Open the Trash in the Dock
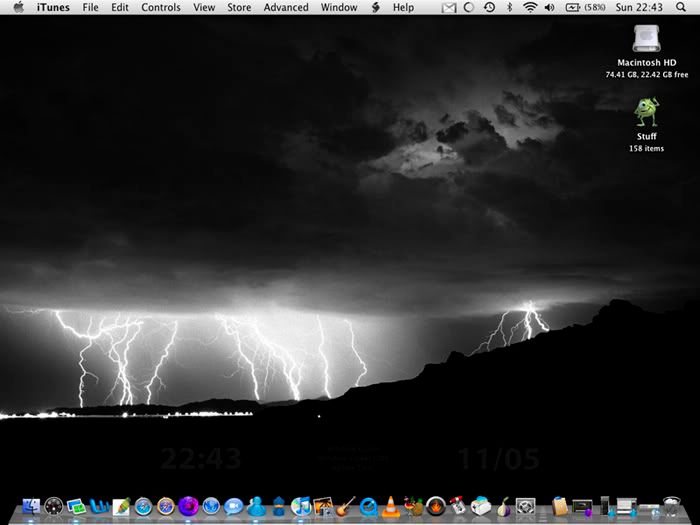700x525 pixels. [672, 506]
